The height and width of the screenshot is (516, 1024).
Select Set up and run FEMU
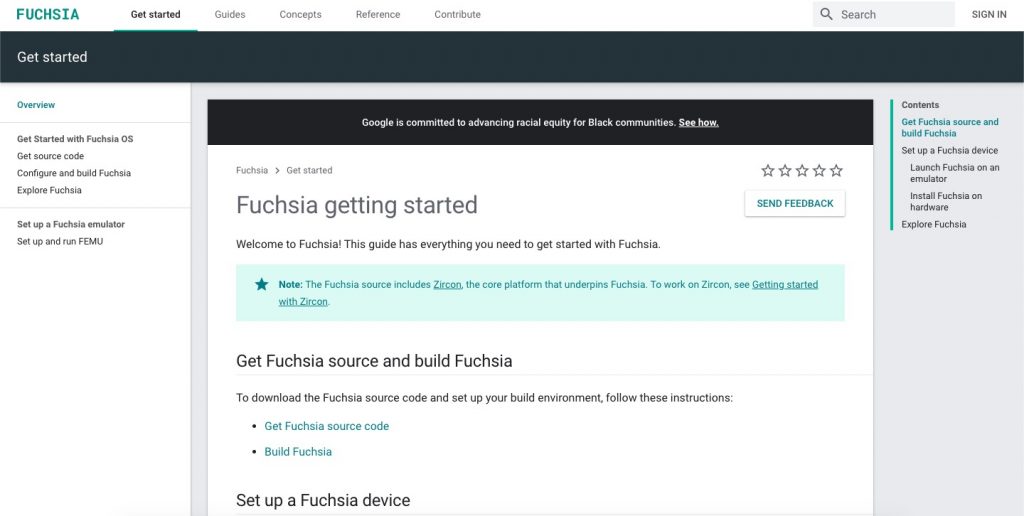[60, 241]
